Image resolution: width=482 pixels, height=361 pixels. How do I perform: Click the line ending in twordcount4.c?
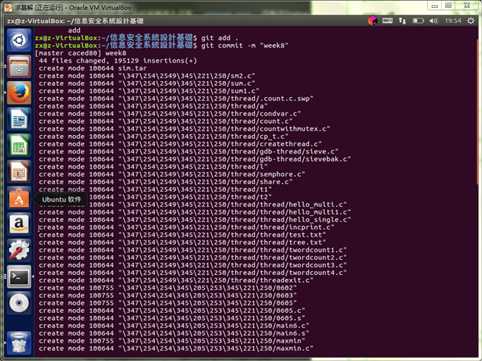[193, 273]
